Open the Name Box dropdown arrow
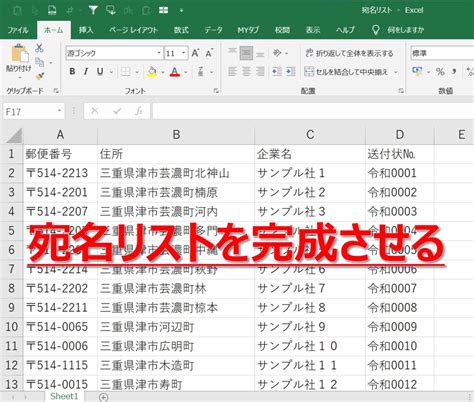 pyautogui.click(x=59, y=111)
